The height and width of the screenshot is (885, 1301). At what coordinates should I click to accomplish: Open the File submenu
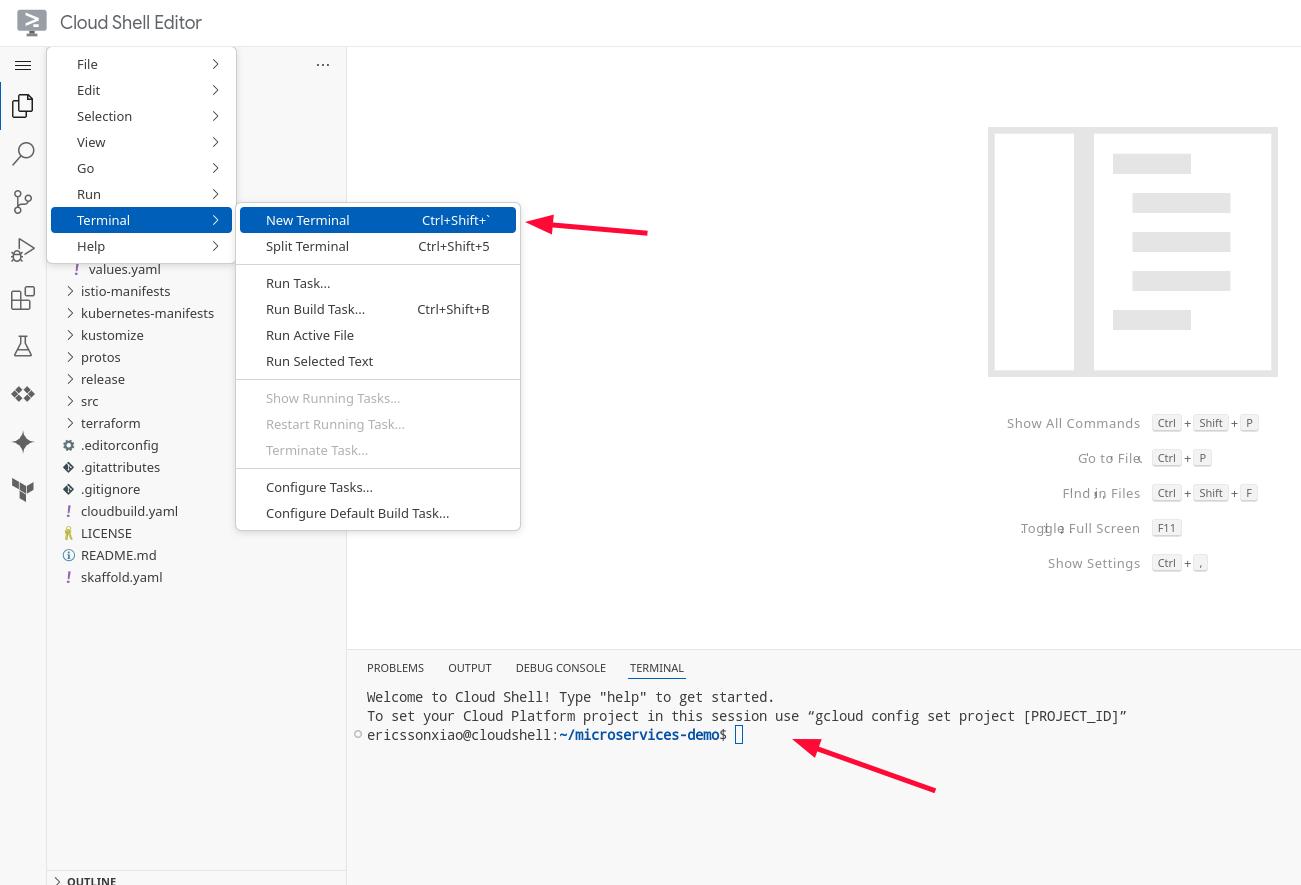(x=141, y=64)
